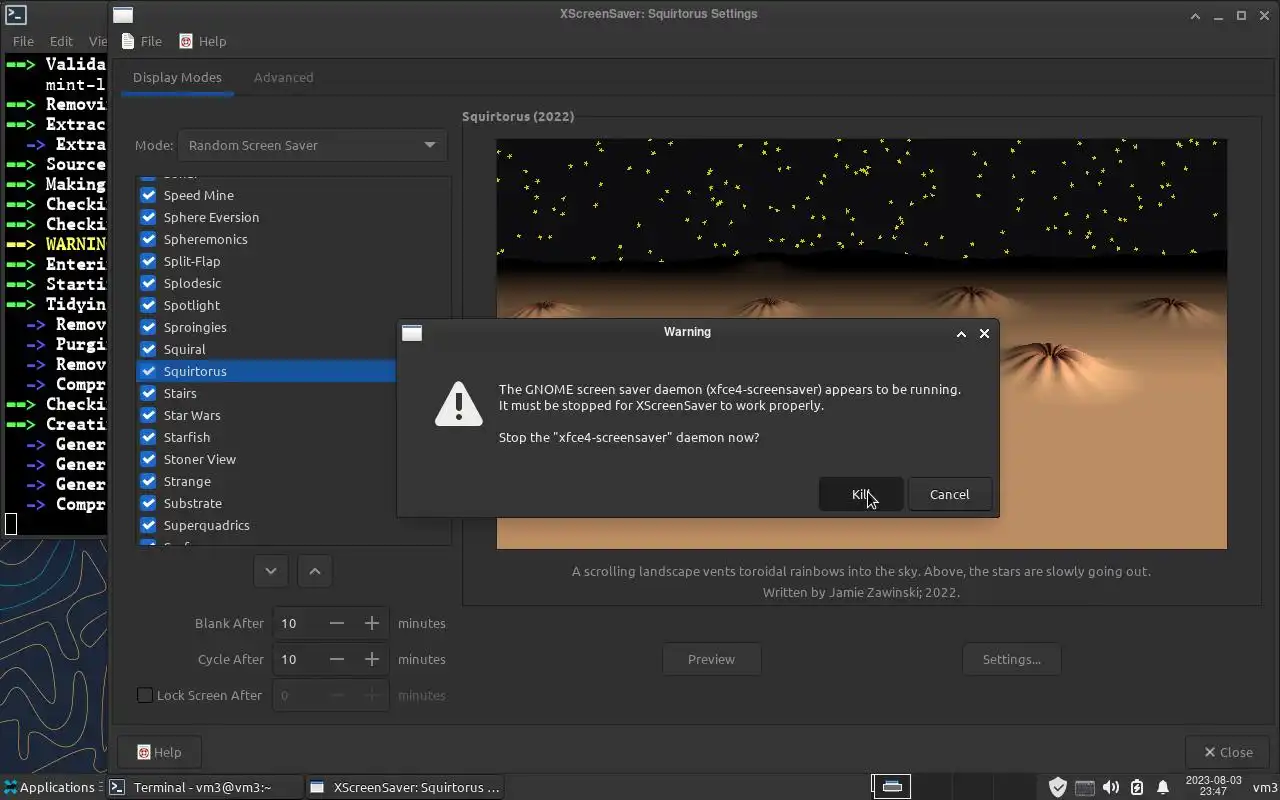The width and height of the screenshot is (1280, 800).
Task: Close the Warning dialog with the X
Action: (x=984, y=333)
